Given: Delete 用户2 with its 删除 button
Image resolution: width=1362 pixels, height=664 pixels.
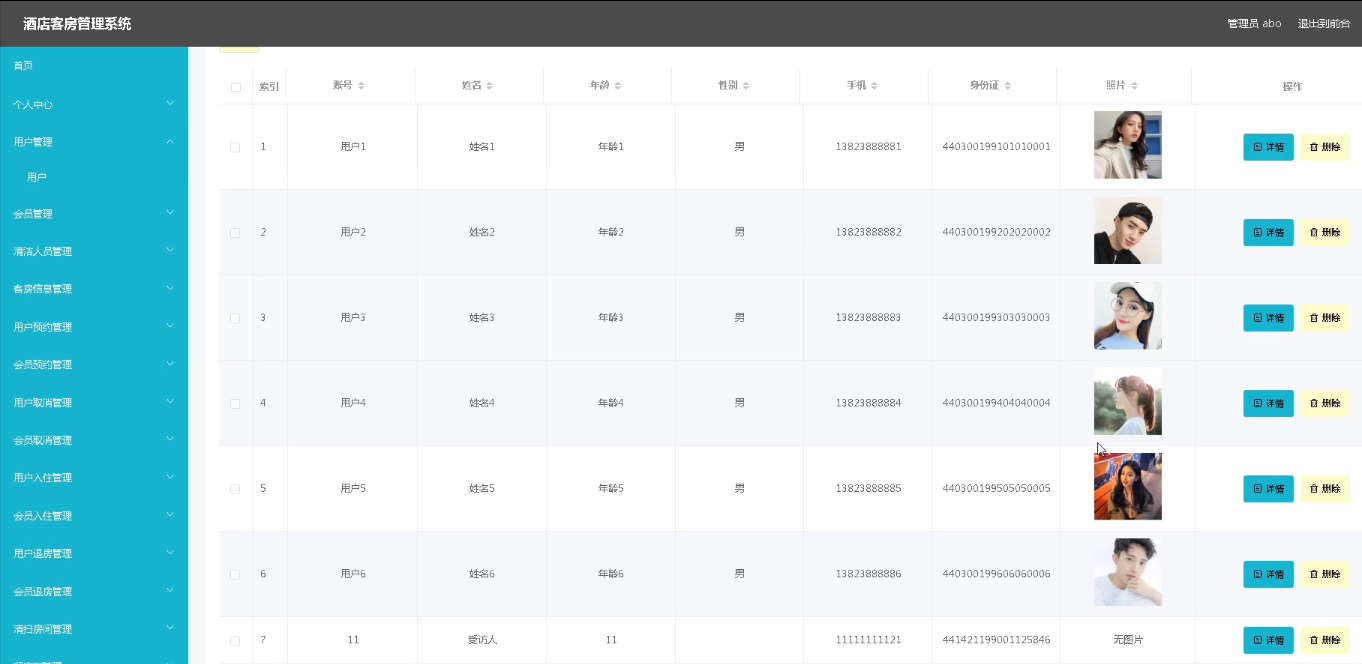Looking at the screenshot, I should tap(1325, 232).
